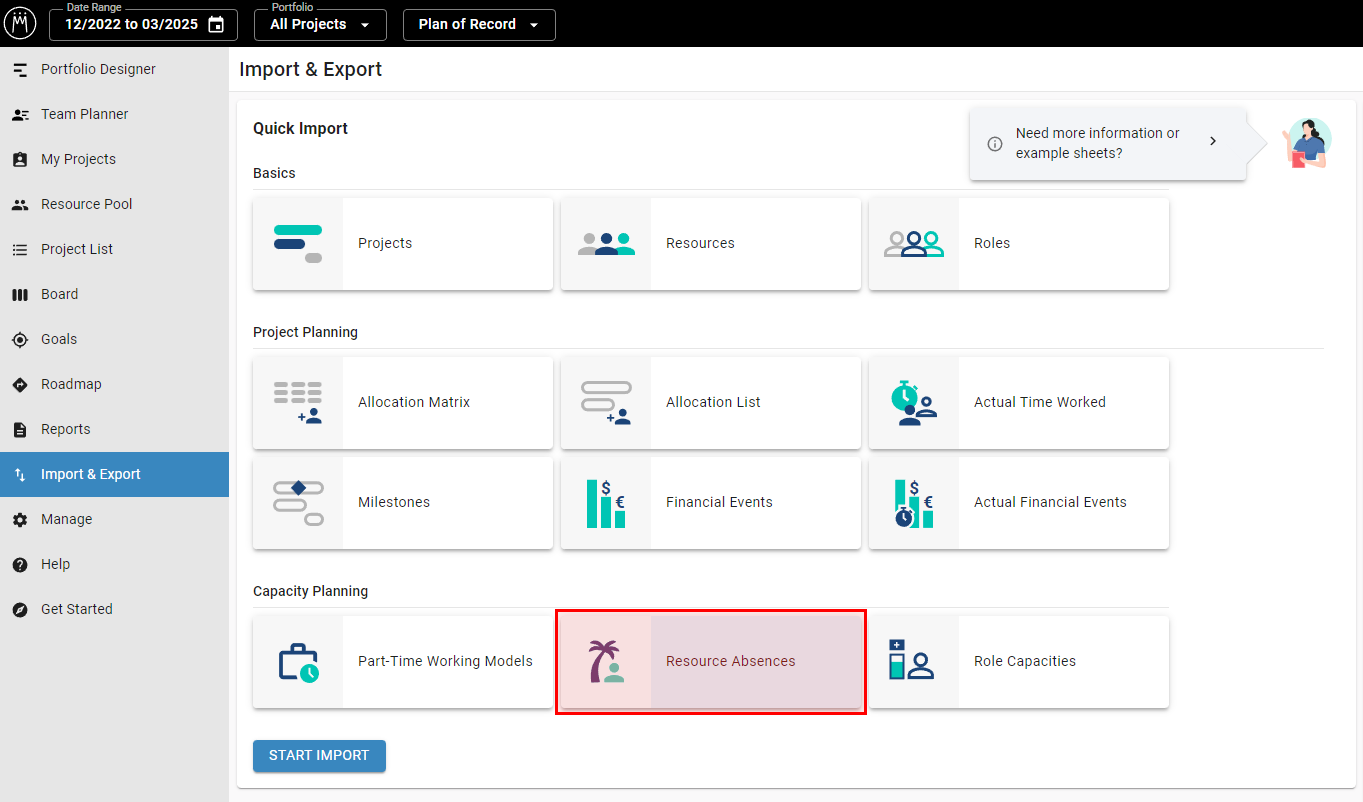Select the Resources import icon
This screenshot has height=802, width=1363.
(606, 244)
